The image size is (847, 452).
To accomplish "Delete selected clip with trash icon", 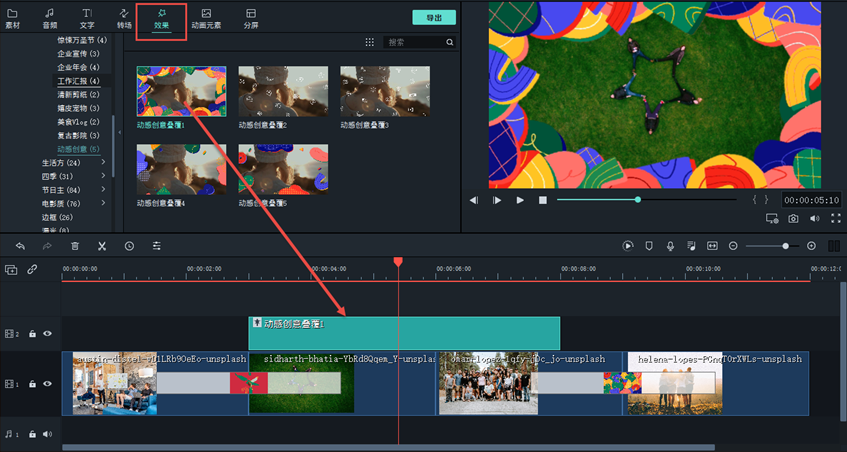I will [75, 246].
